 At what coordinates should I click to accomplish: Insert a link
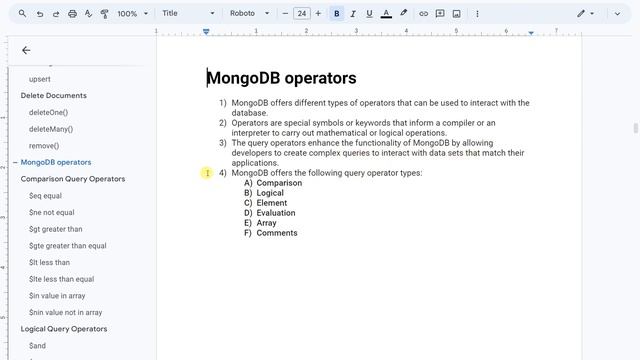pyautogui.click(x=423, y=14)
